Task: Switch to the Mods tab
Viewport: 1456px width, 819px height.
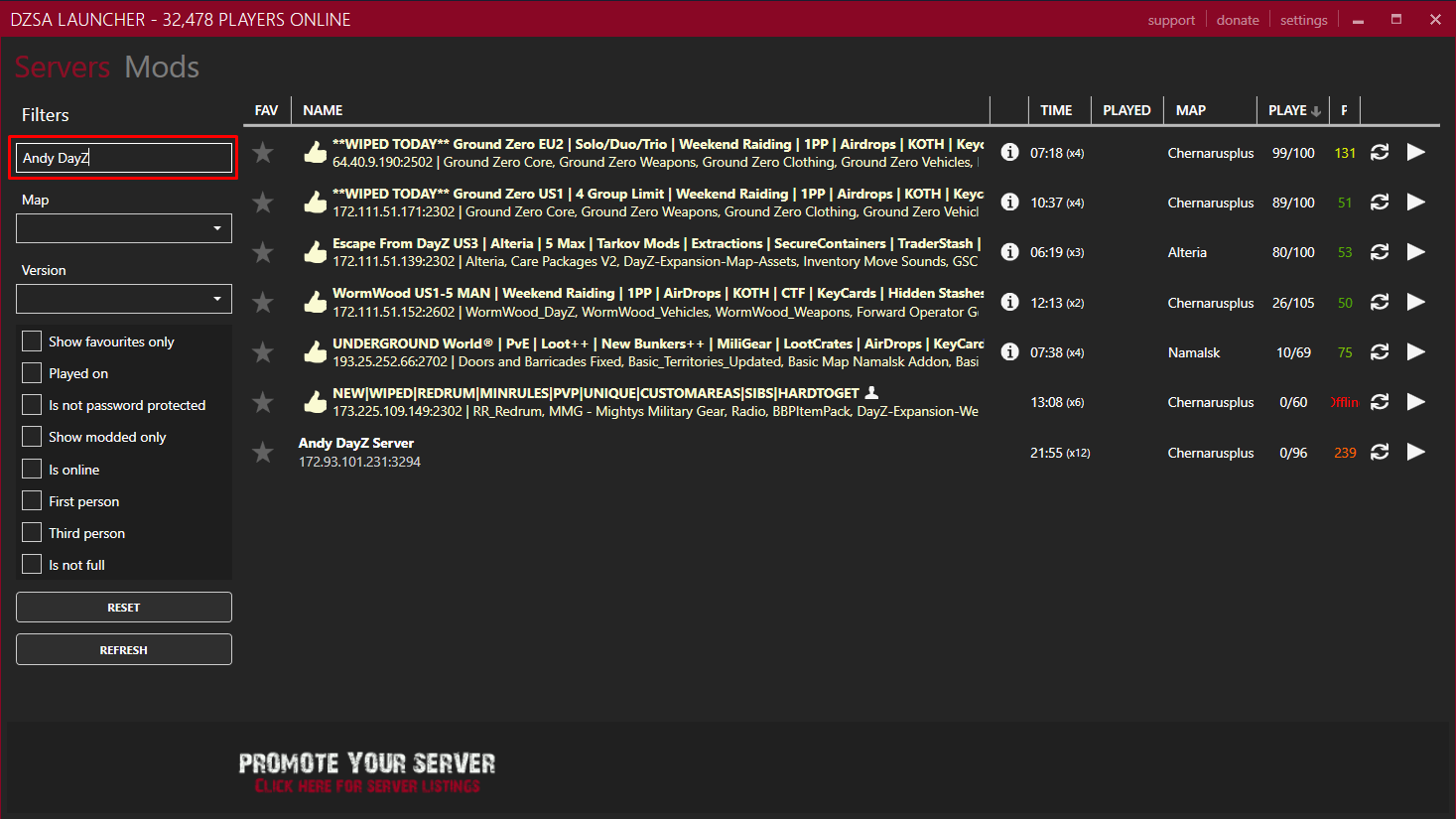Action: click(161, 67)
